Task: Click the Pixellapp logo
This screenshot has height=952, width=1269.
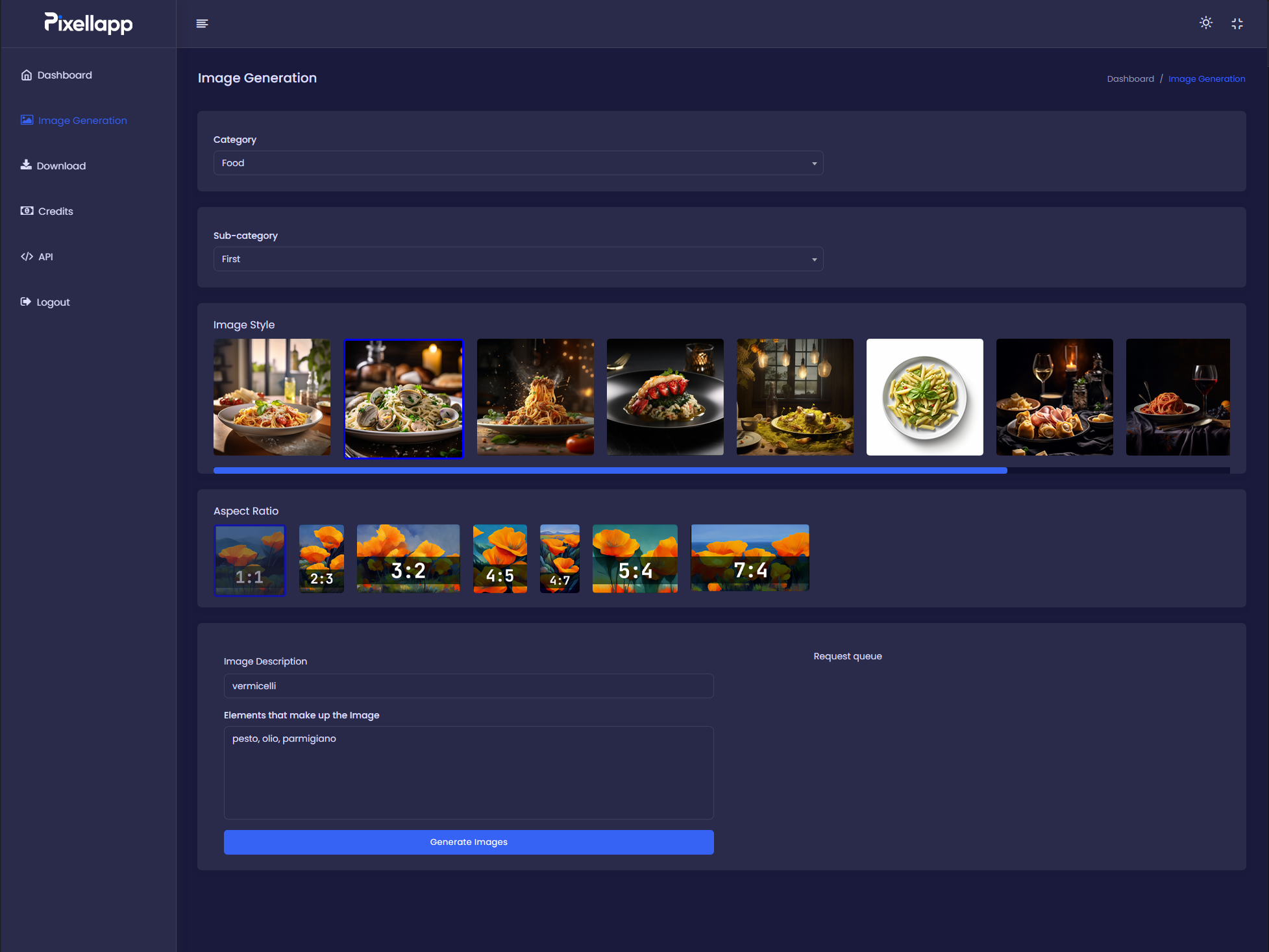Action: [88, 23]
